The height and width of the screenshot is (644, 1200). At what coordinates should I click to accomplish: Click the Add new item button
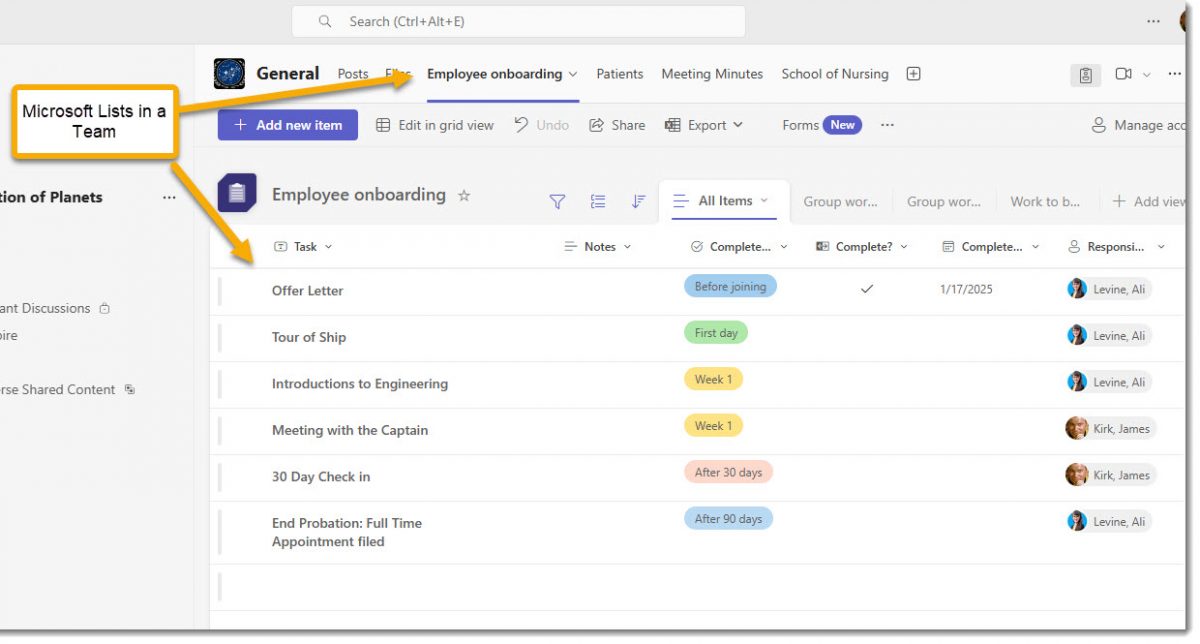[x=287, y=124]
